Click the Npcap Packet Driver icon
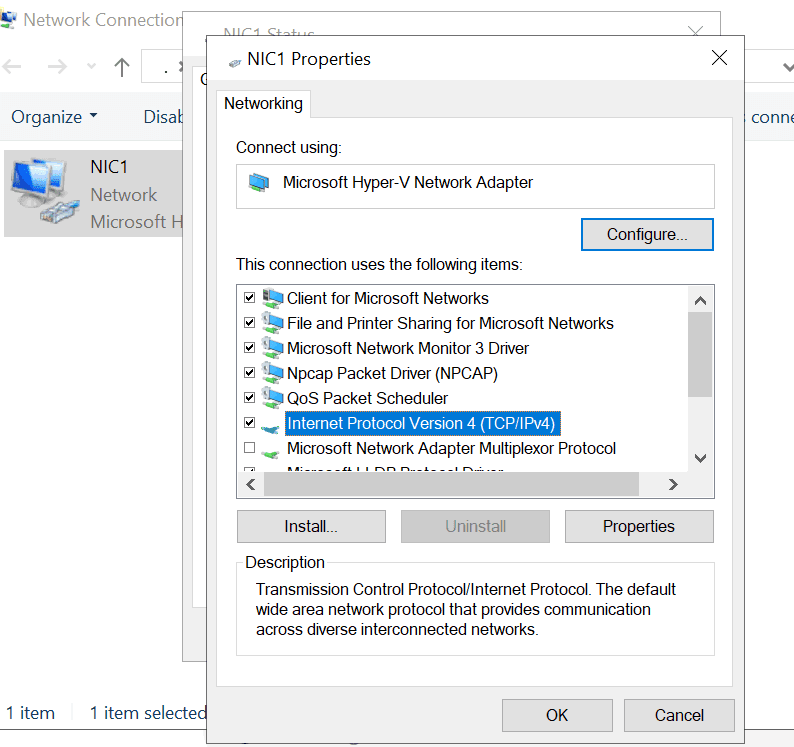Viewport: 794px width, 747px height. coord(272,373)
